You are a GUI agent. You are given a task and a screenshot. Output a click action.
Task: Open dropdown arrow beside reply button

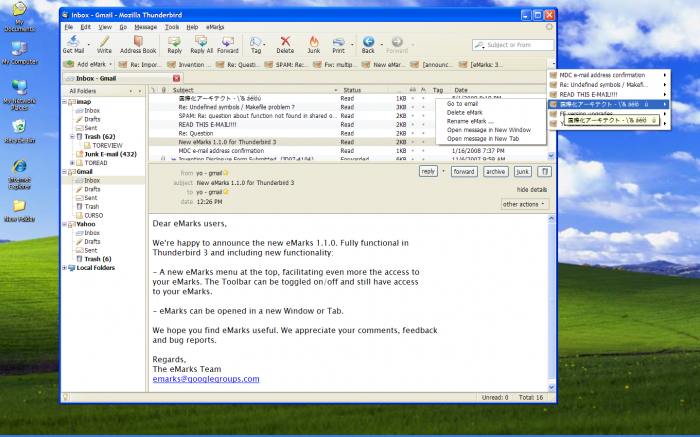pos(443,171)
